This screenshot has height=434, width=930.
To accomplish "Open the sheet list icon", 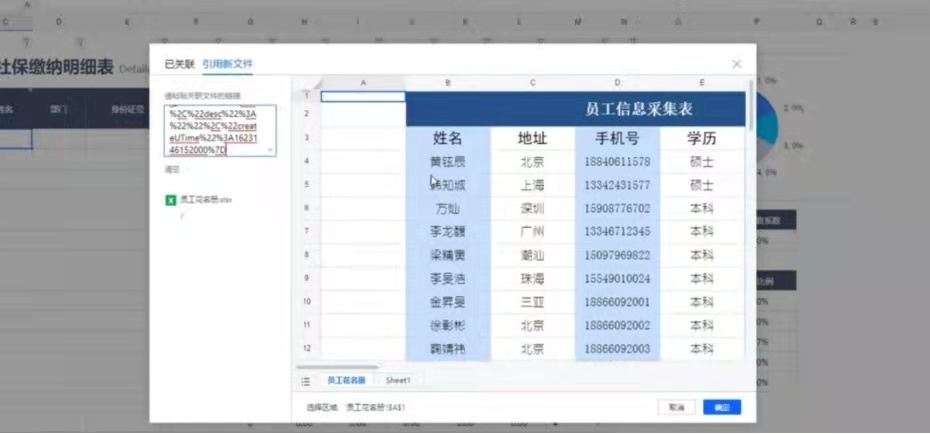I will point(305,381).
